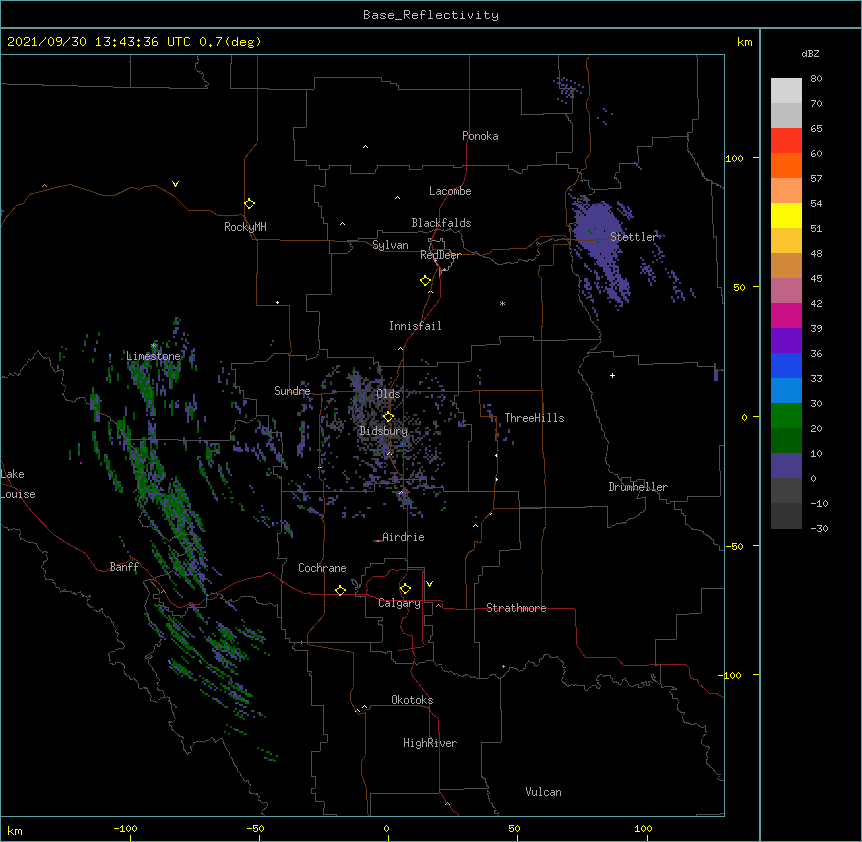Click the 80 dBZ legend value

tap(816, 79)
